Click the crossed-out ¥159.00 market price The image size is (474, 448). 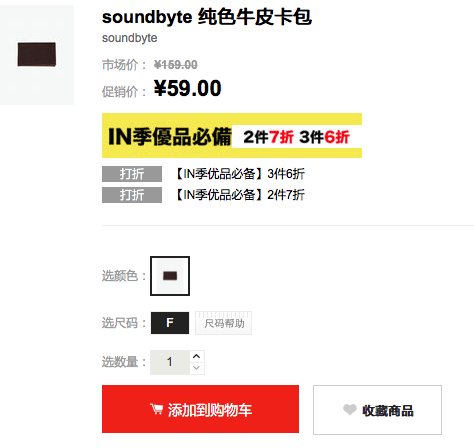[x=176, y=65]
